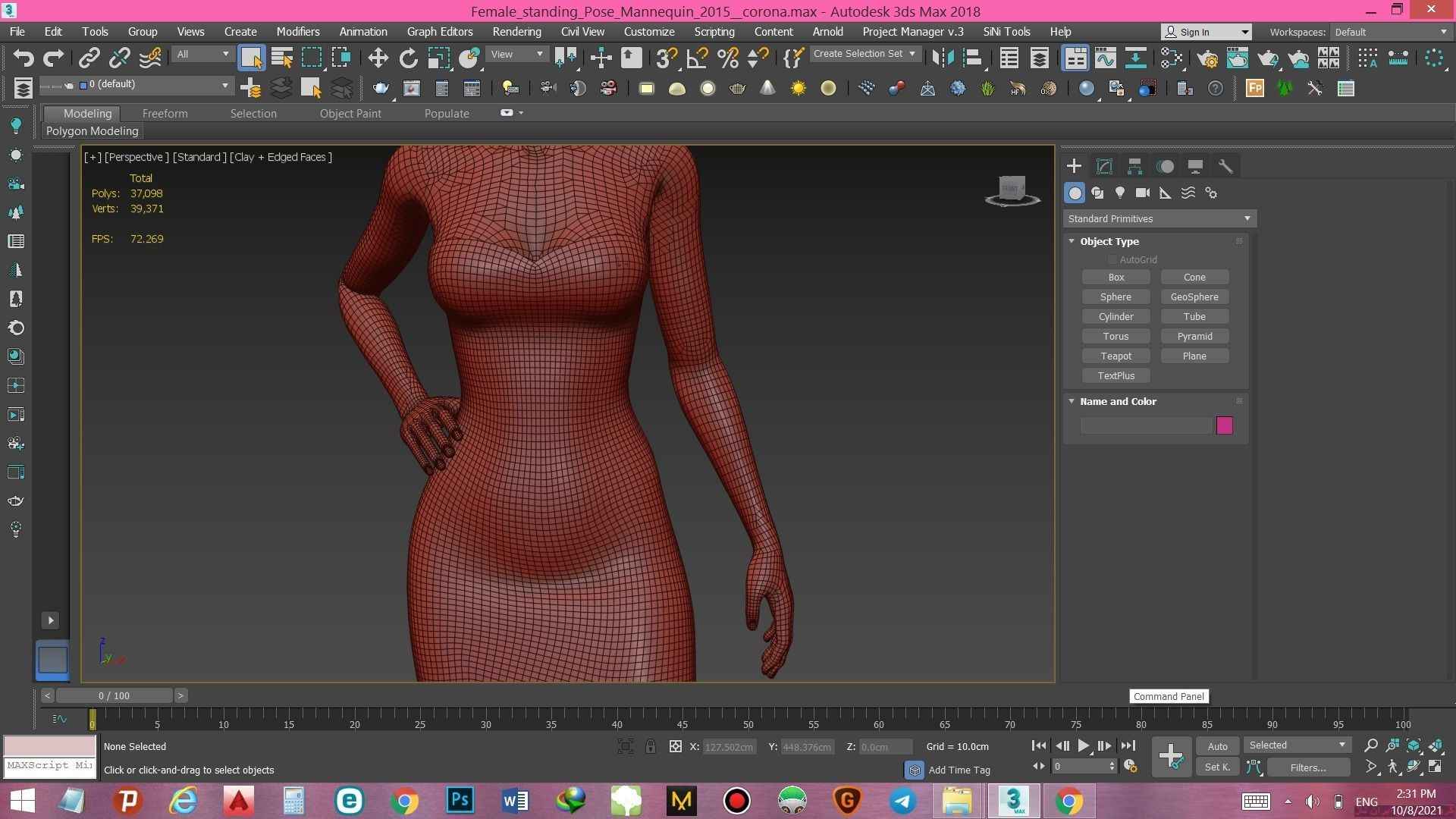Open the Standard Primitives dropdown
The height and width of the screenshot is (819, 1456).
pos(1159,218)
